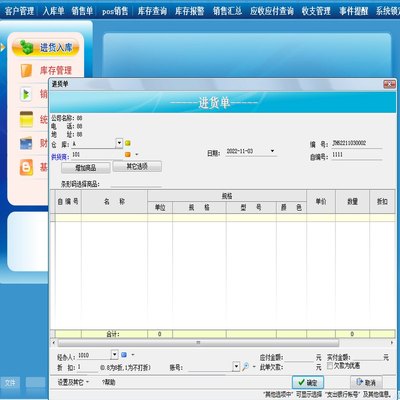Click the 名称 column header
The height and width of the screenshot is (400, 400).
point(114,202)
